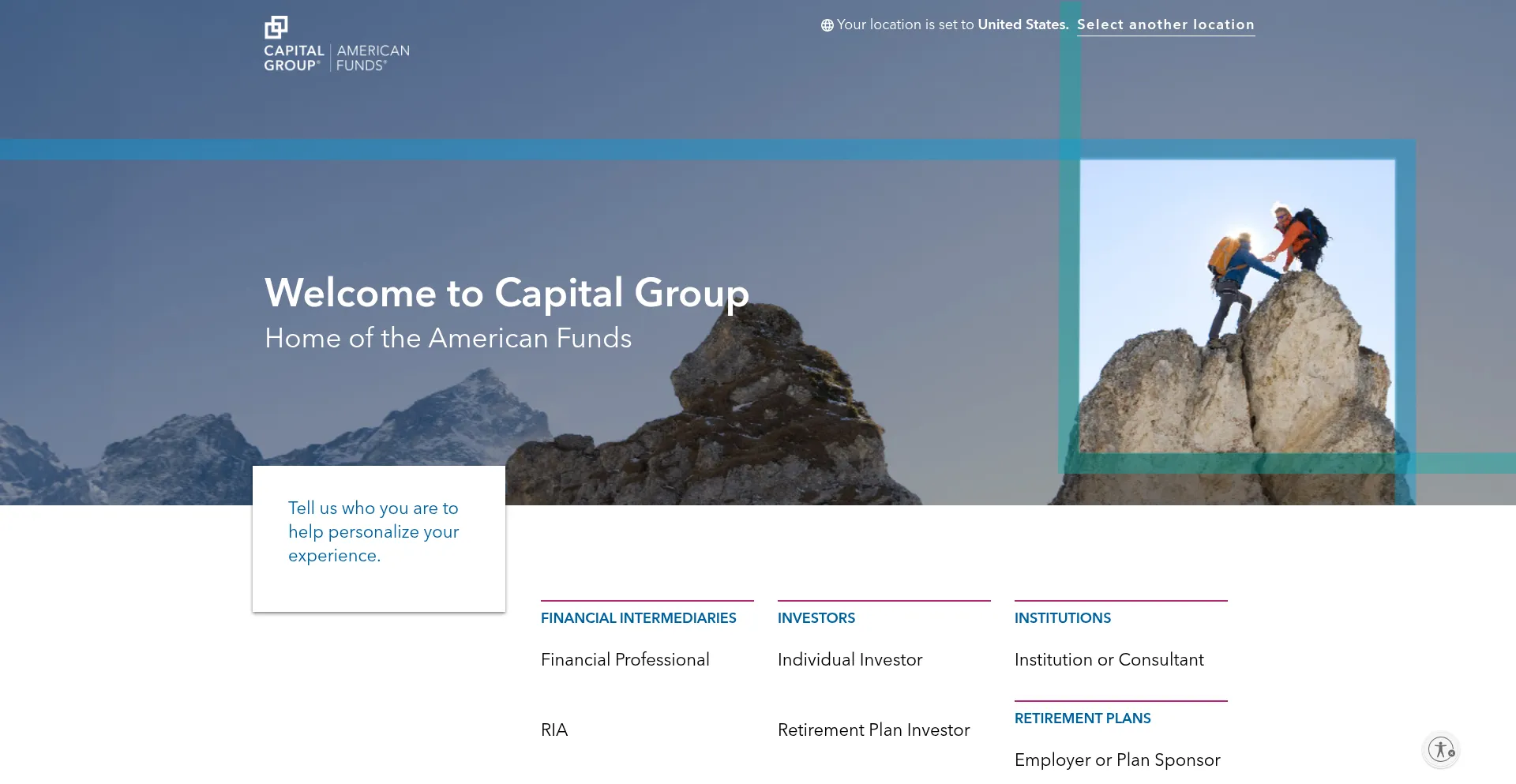Choose Financial Professional option
The image size is (1516, 784).
(625, 659)
